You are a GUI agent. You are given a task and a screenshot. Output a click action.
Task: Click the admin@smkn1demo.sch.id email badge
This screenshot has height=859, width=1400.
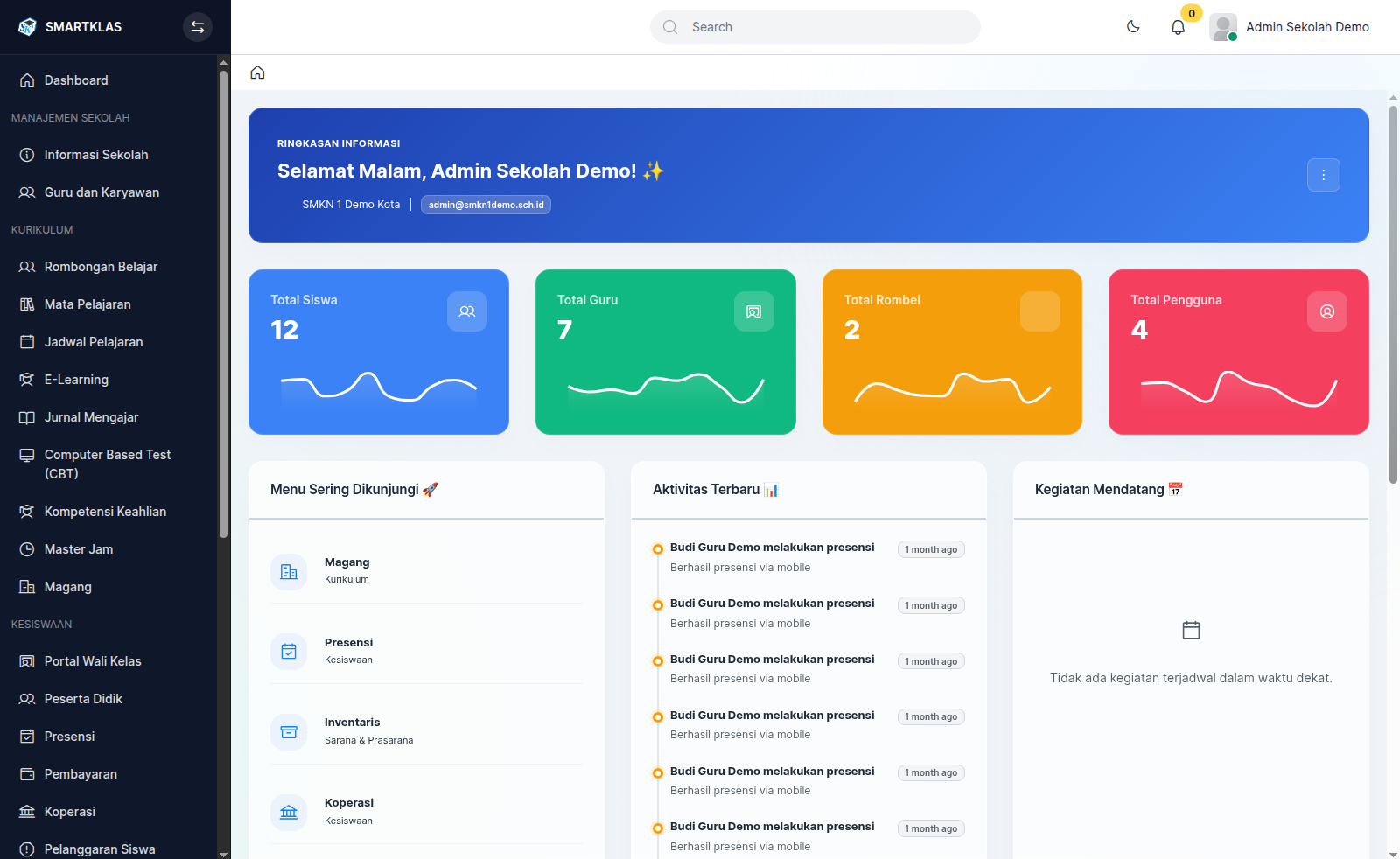pos(486,205)
